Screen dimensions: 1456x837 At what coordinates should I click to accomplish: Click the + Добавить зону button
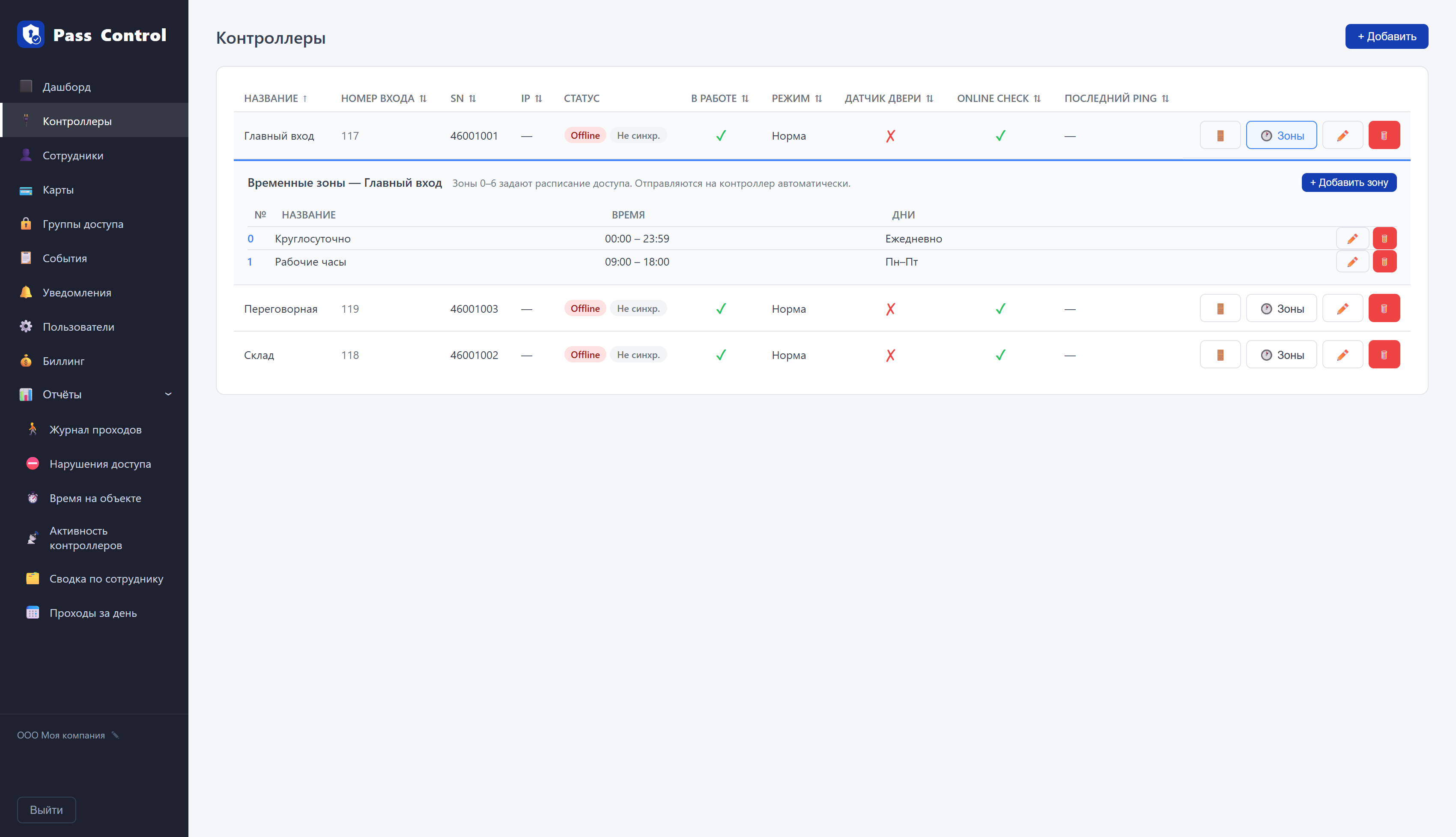tap(1349, 183)
